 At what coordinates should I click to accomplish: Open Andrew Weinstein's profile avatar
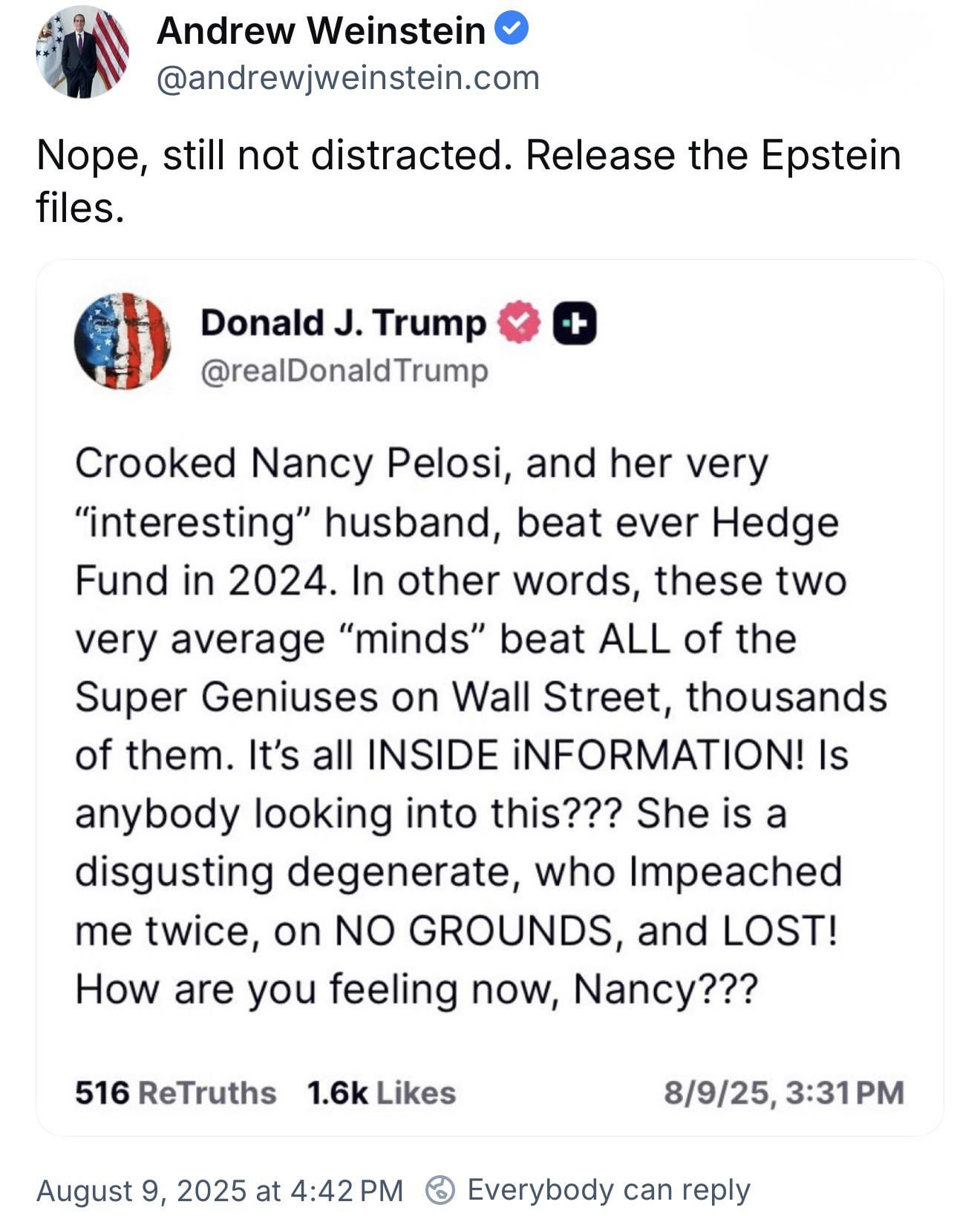click(x=82, y=53)
